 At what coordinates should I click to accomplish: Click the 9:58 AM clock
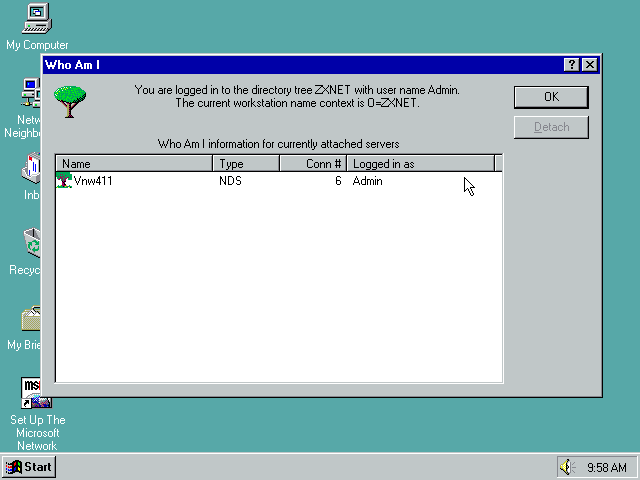607,467
